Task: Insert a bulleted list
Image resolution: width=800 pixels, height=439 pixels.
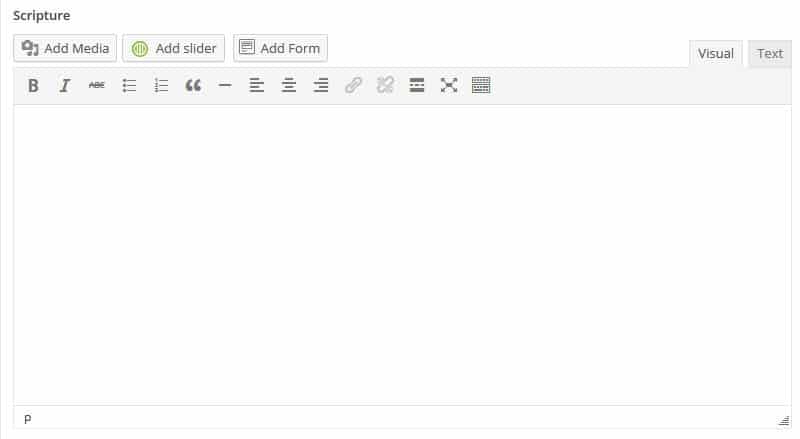Action: coord(129,85)
